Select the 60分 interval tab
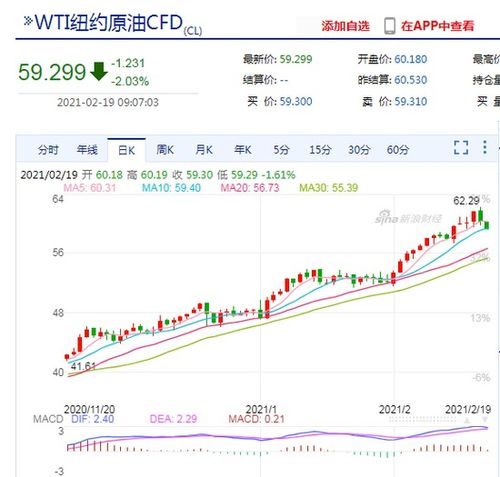Viewport: 500px width, 477px height. pyautogui.click(x=398, y=150)
